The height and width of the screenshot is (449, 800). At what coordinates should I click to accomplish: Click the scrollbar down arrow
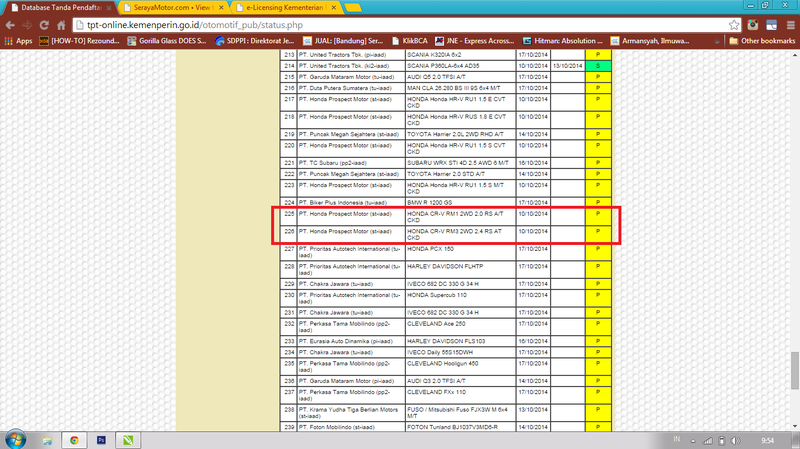pos(795,426)
